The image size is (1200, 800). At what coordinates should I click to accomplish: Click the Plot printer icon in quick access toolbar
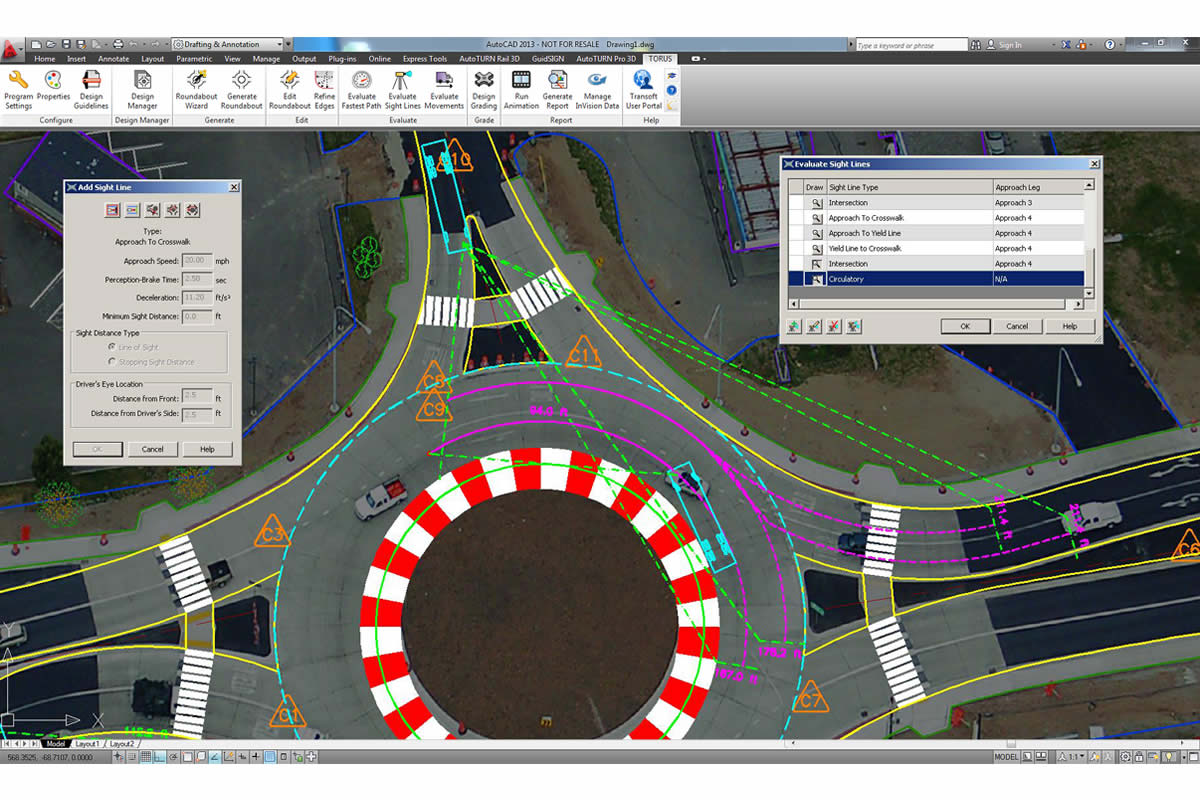118,44
